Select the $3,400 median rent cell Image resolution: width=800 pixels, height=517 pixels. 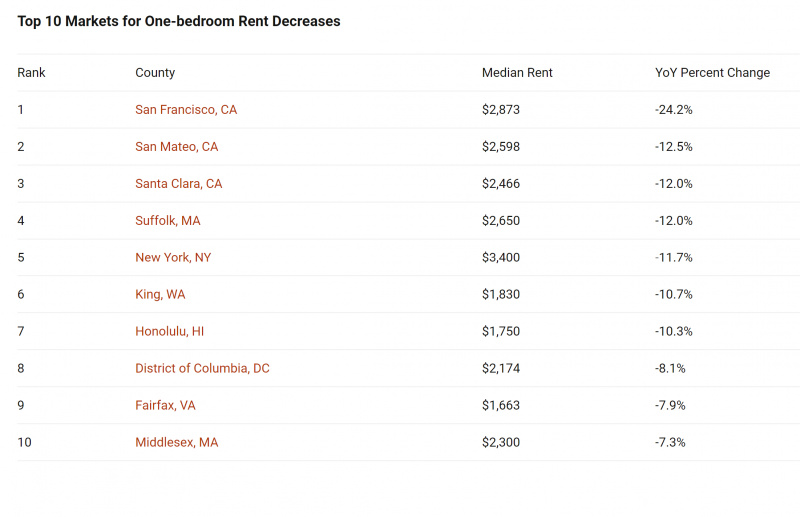coord(501,258)
